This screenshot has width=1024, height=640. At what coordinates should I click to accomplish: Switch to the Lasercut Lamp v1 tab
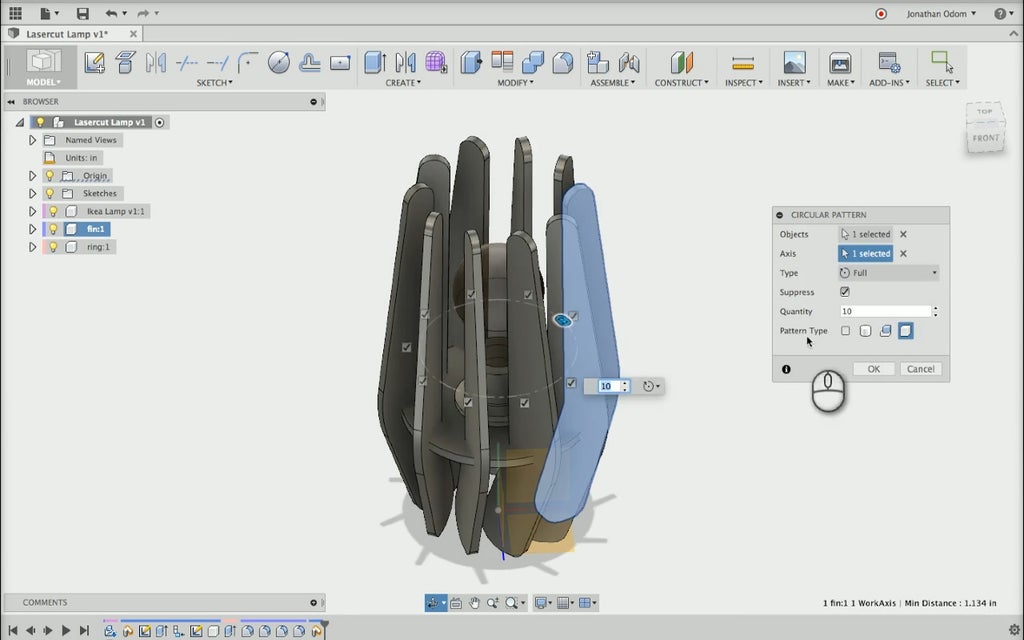[x=66, y=33]
